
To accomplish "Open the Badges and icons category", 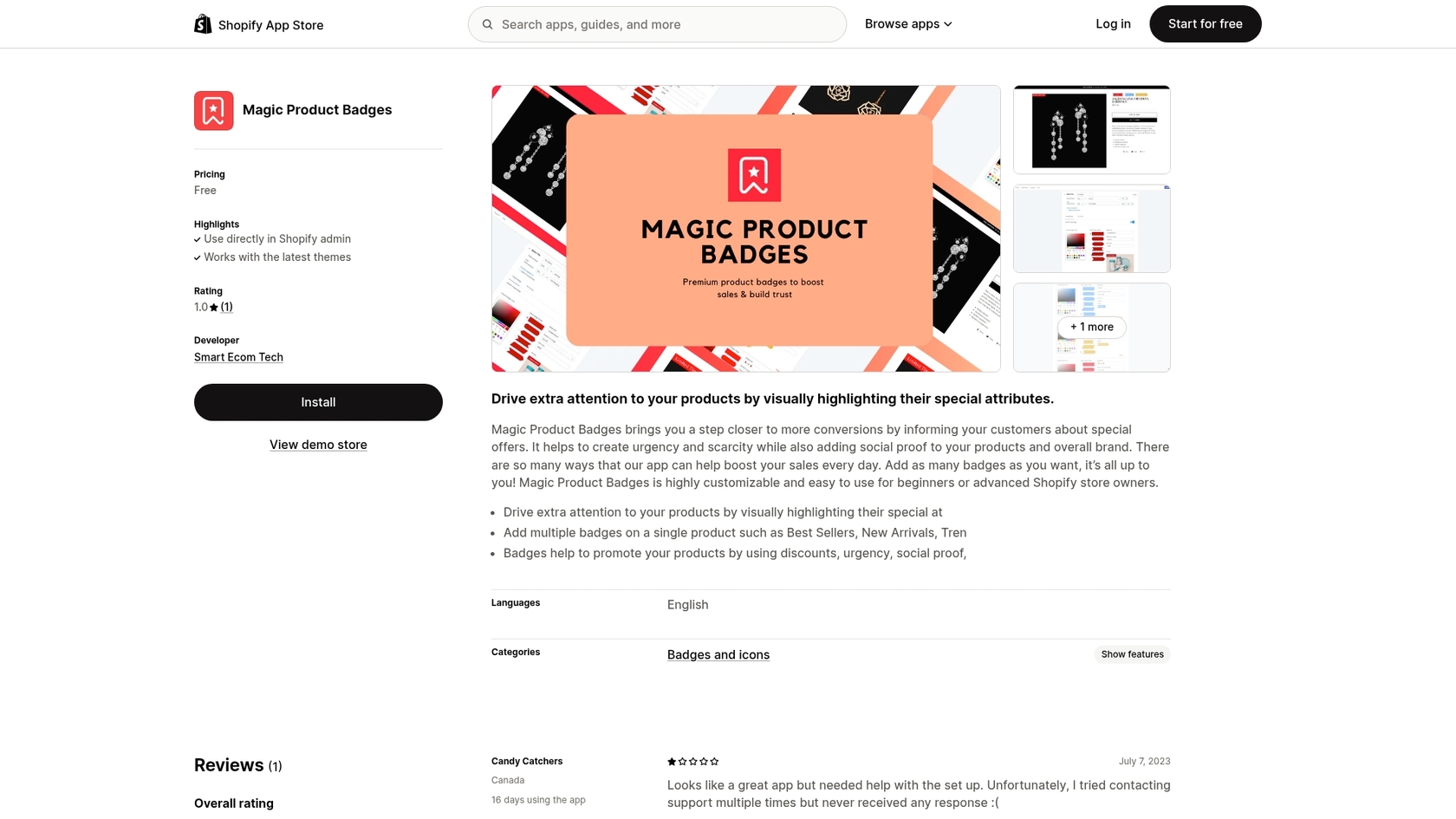I will (x=718, y=654).
